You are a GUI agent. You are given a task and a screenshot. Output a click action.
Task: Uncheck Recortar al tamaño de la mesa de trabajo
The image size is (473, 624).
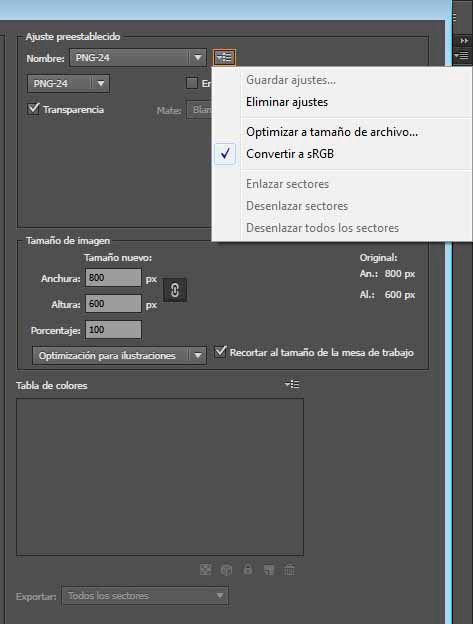[220, 352]
